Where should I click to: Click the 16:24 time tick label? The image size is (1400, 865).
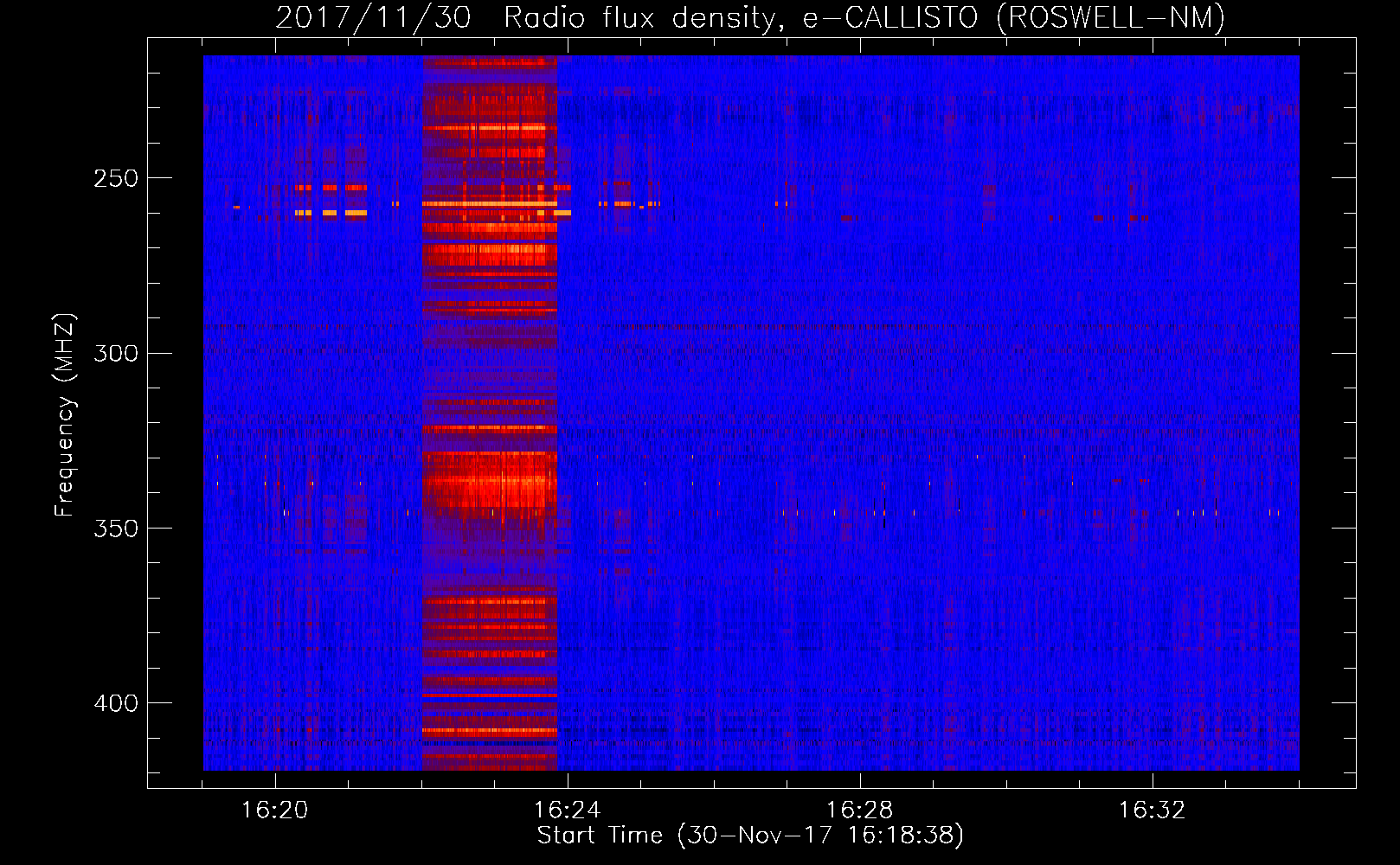[567, 811]
